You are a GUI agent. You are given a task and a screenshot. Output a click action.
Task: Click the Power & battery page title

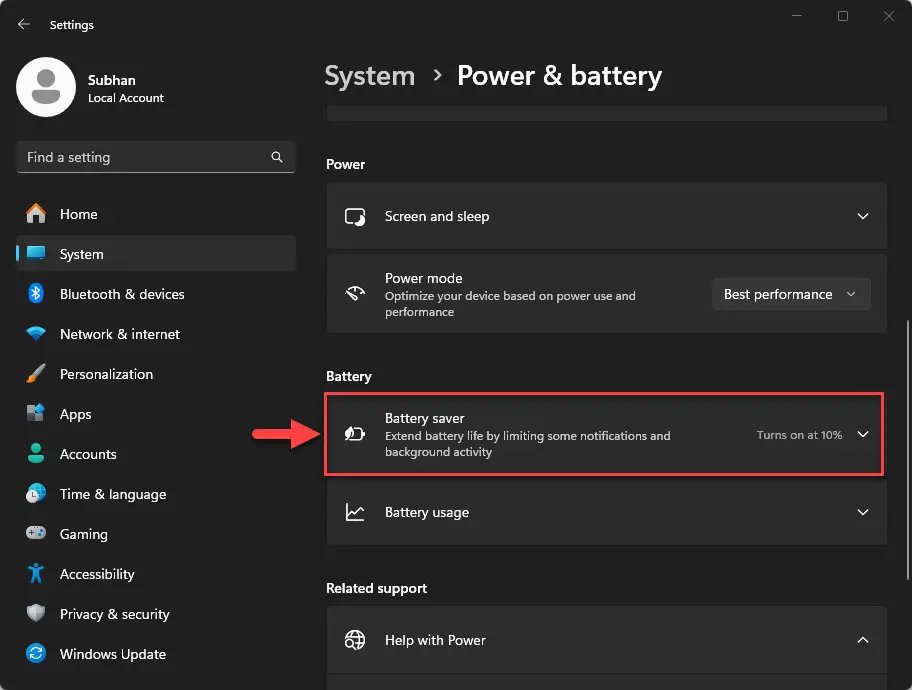coord(560,76)
